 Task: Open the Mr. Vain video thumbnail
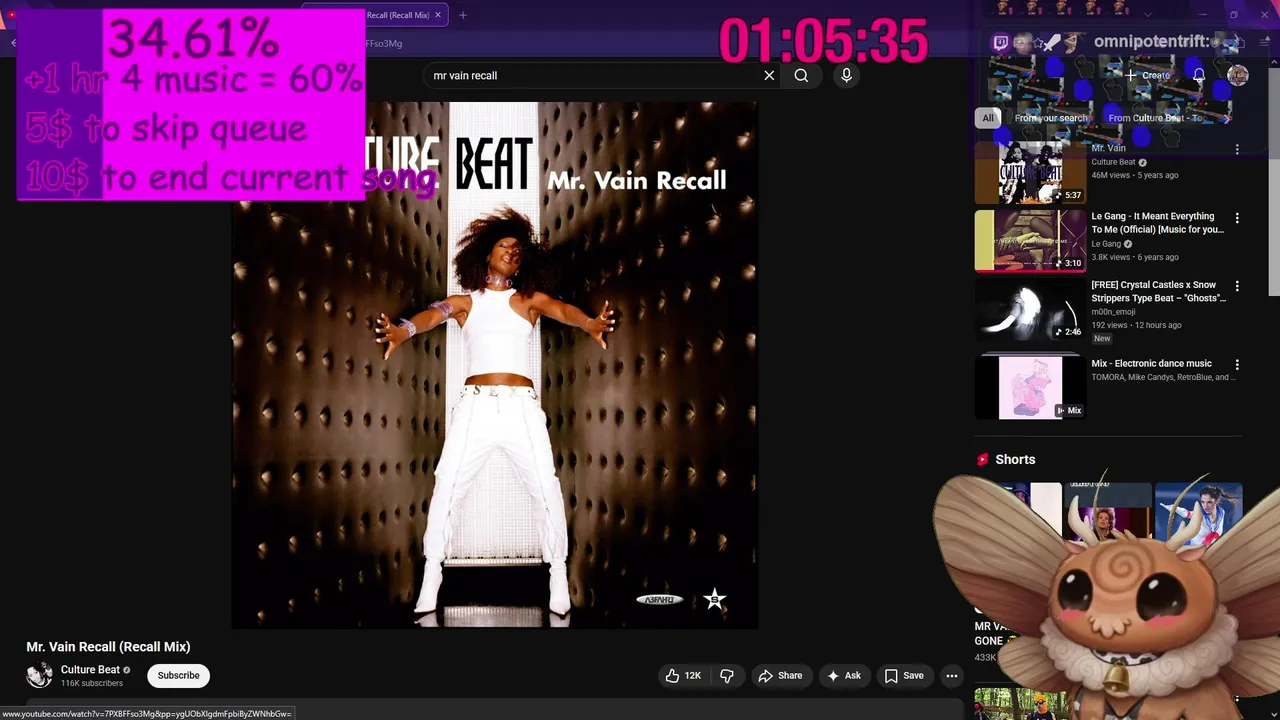(x=1030, y=173)
